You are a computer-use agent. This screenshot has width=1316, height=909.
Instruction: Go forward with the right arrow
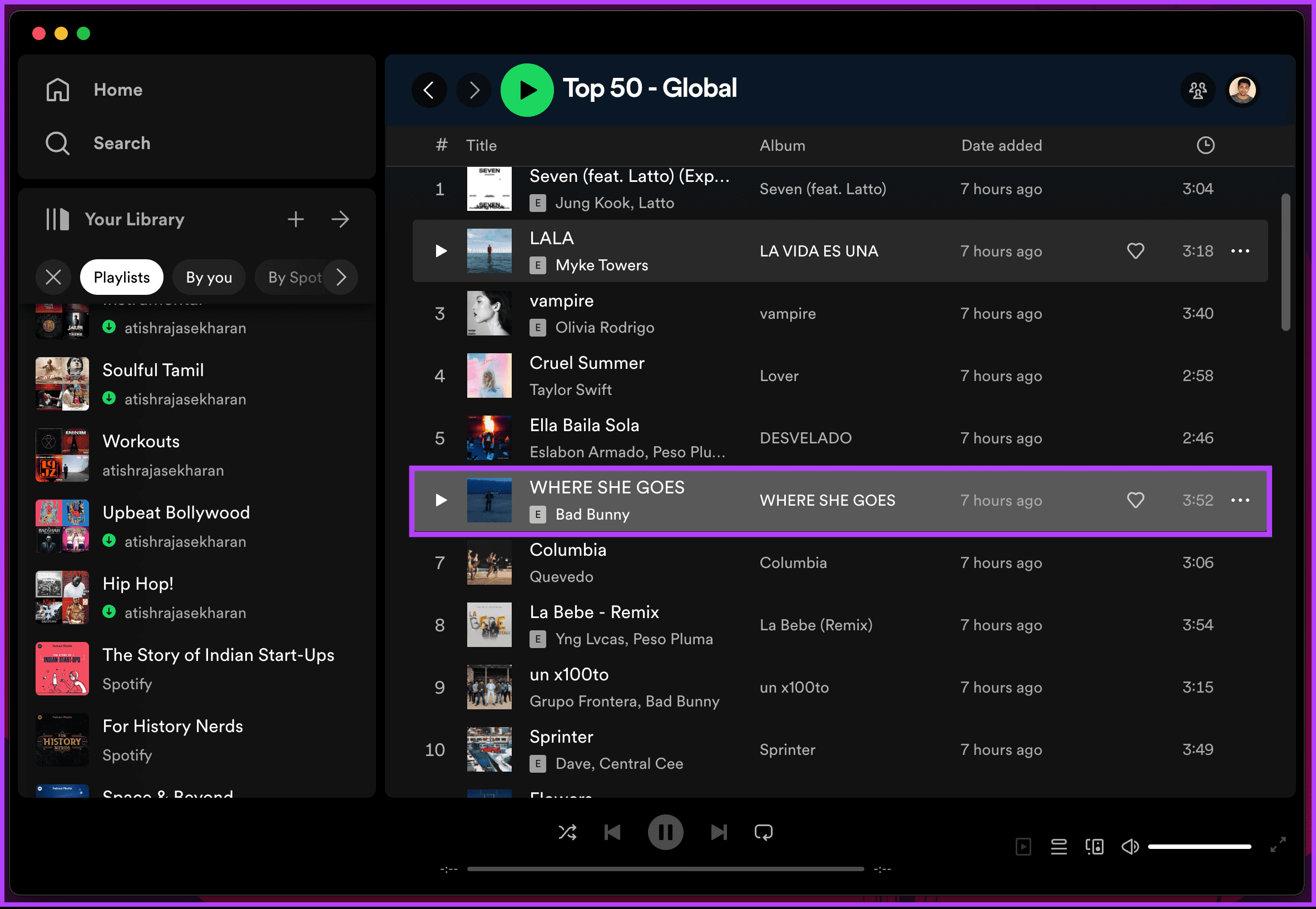pyautogui.click(x=474, y=90)
